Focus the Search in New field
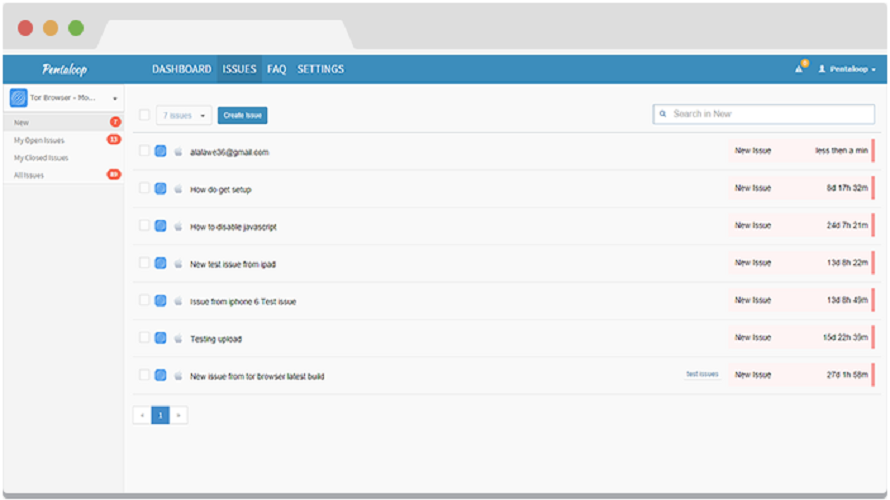This screenshot has width=890, height=500. [x=763, y=114]
